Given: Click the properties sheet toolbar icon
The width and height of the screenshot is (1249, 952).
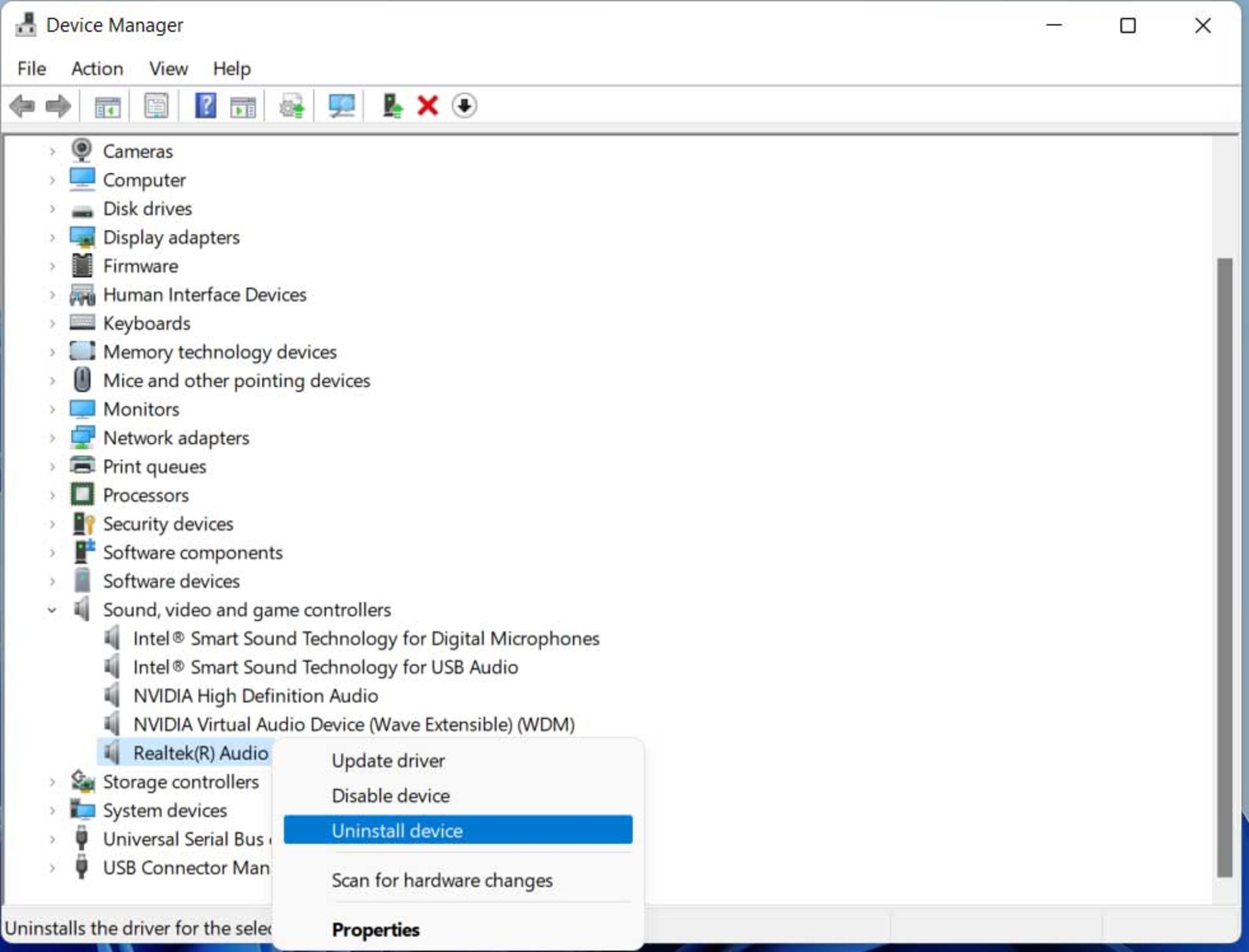Looking at the screenshot, I should pos(156,105).
